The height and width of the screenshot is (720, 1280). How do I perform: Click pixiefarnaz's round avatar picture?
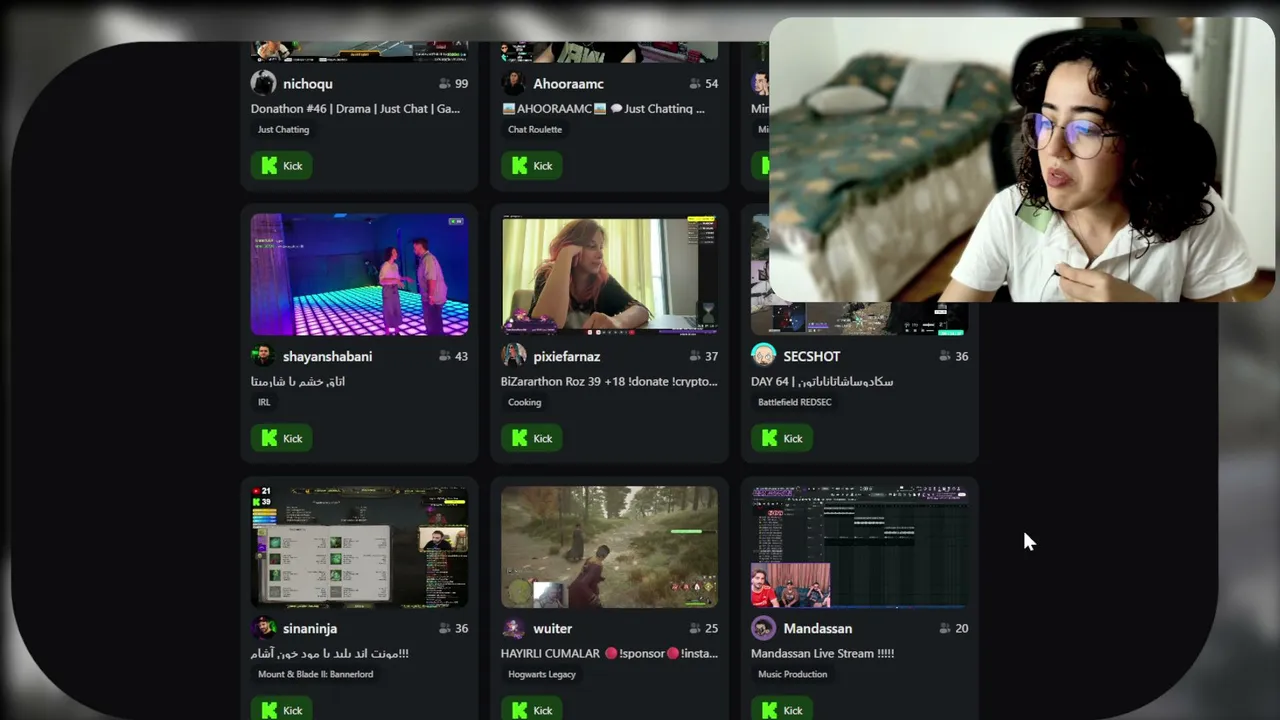[513, 356]
